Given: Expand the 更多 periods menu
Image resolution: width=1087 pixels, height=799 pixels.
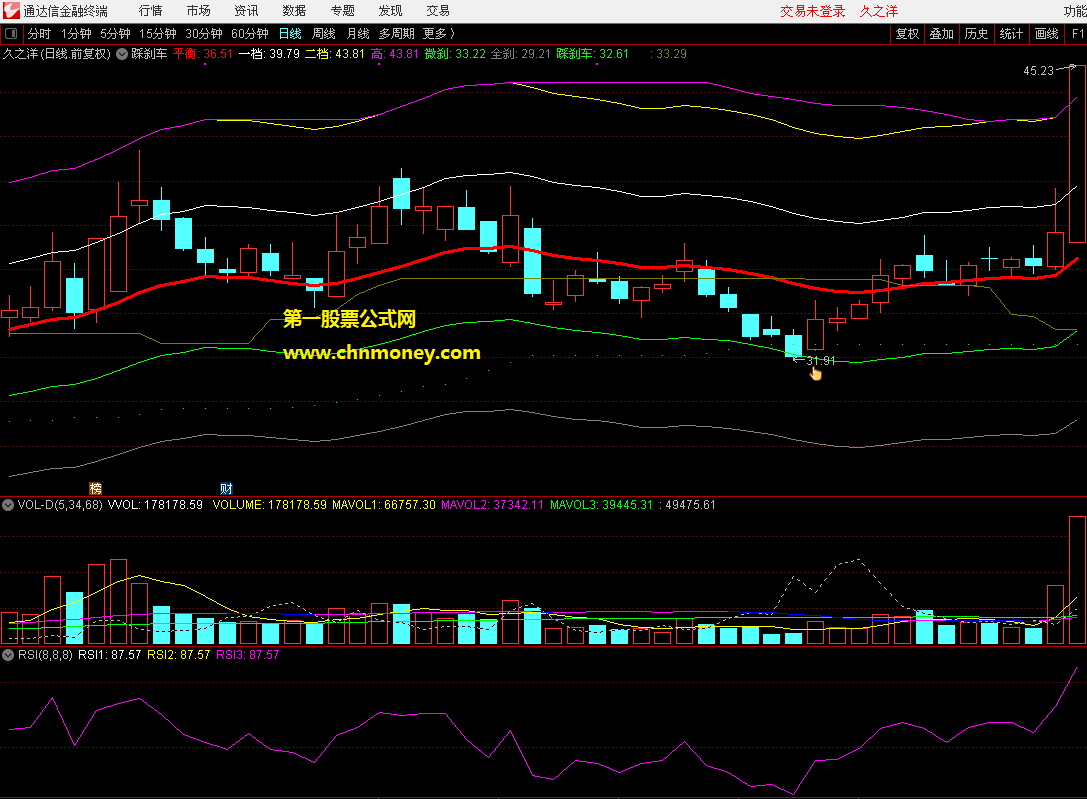Looking at the screenshot, I should click(x=439, y=33).
